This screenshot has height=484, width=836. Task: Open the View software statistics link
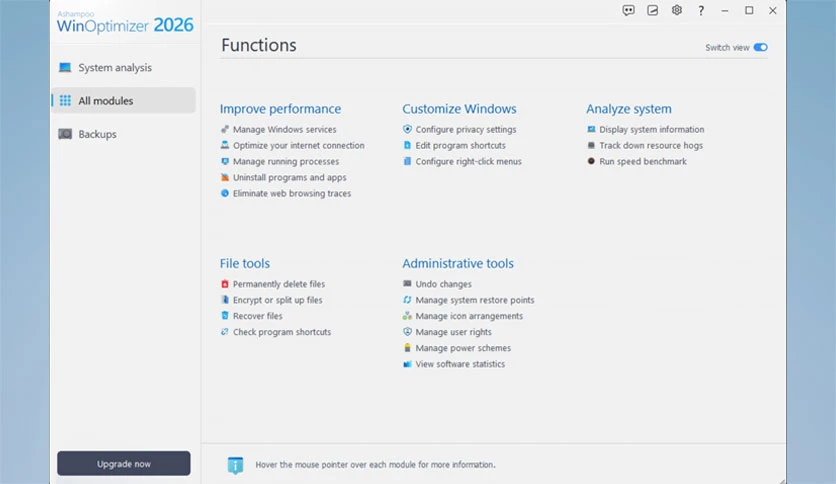(x=460, y=364)
